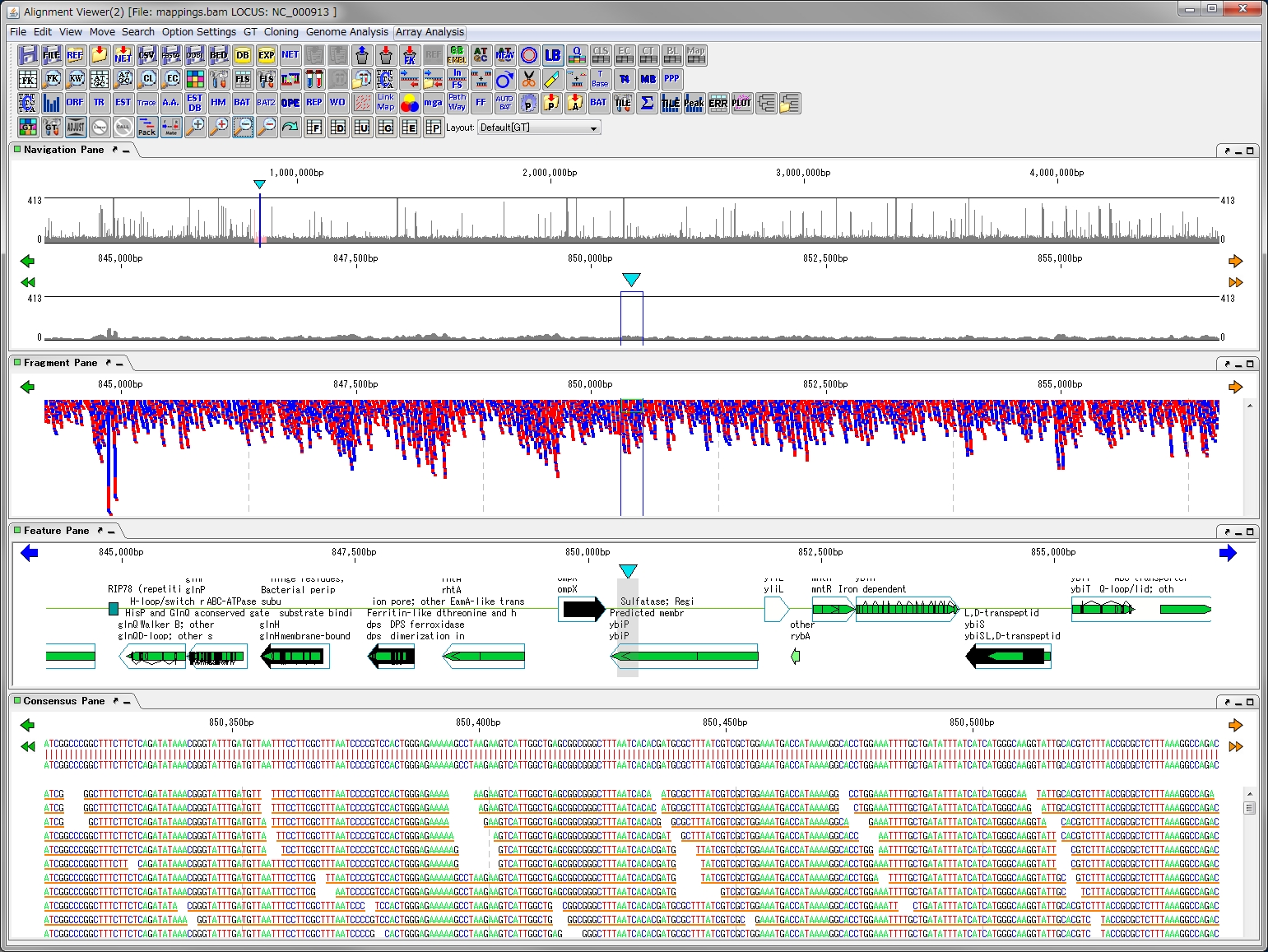1268x952 pixels.
Task: Toggle the P table view button
Action: pos(434,127)
